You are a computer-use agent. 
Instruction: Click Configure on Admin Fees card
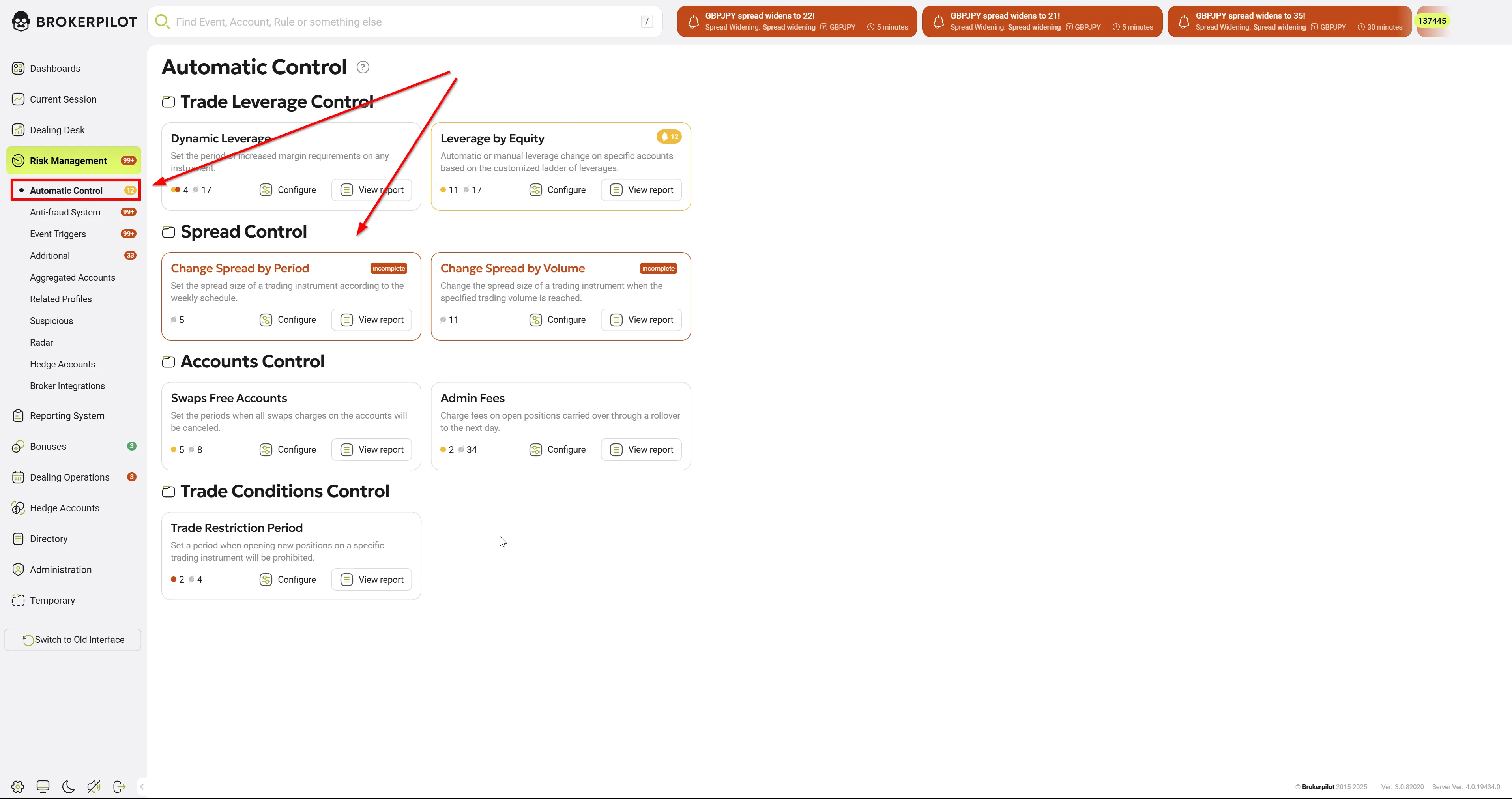tap(558, 449)
